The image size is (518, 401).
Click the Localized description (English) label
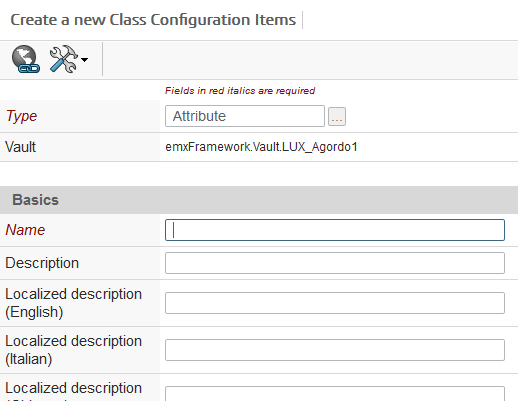click(x=74, y=303)
